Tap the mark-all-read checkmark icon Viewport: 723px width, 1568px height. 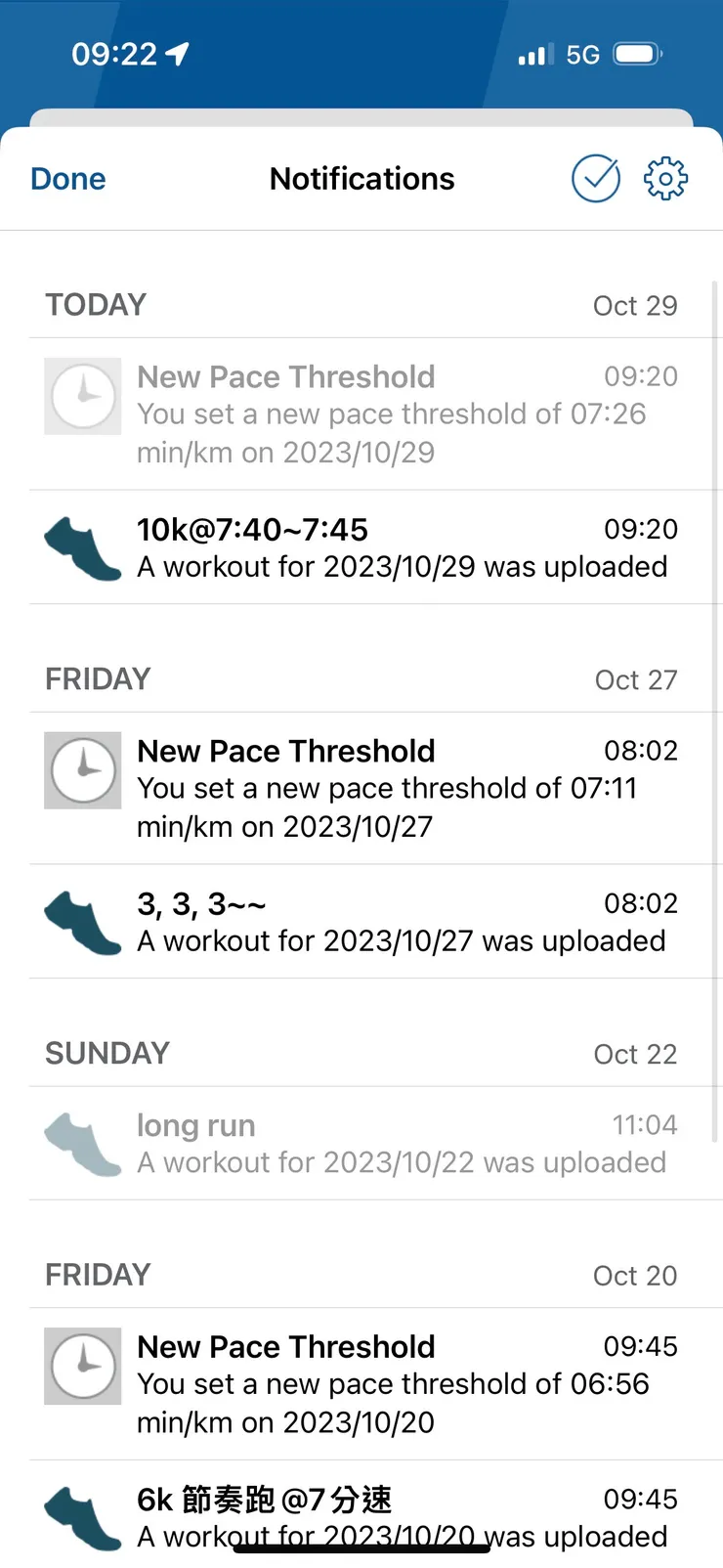[595, 179]
